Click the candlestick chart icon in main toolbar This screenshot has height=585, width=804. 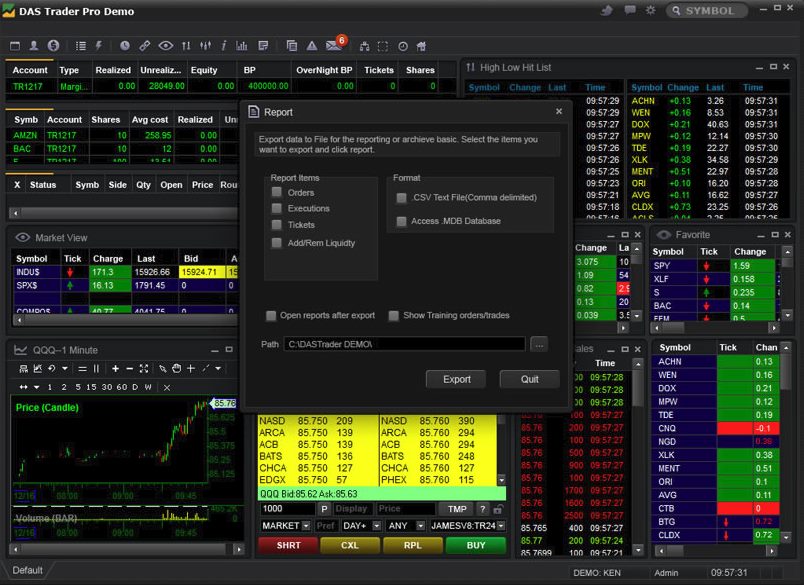[x=206, y=46]
